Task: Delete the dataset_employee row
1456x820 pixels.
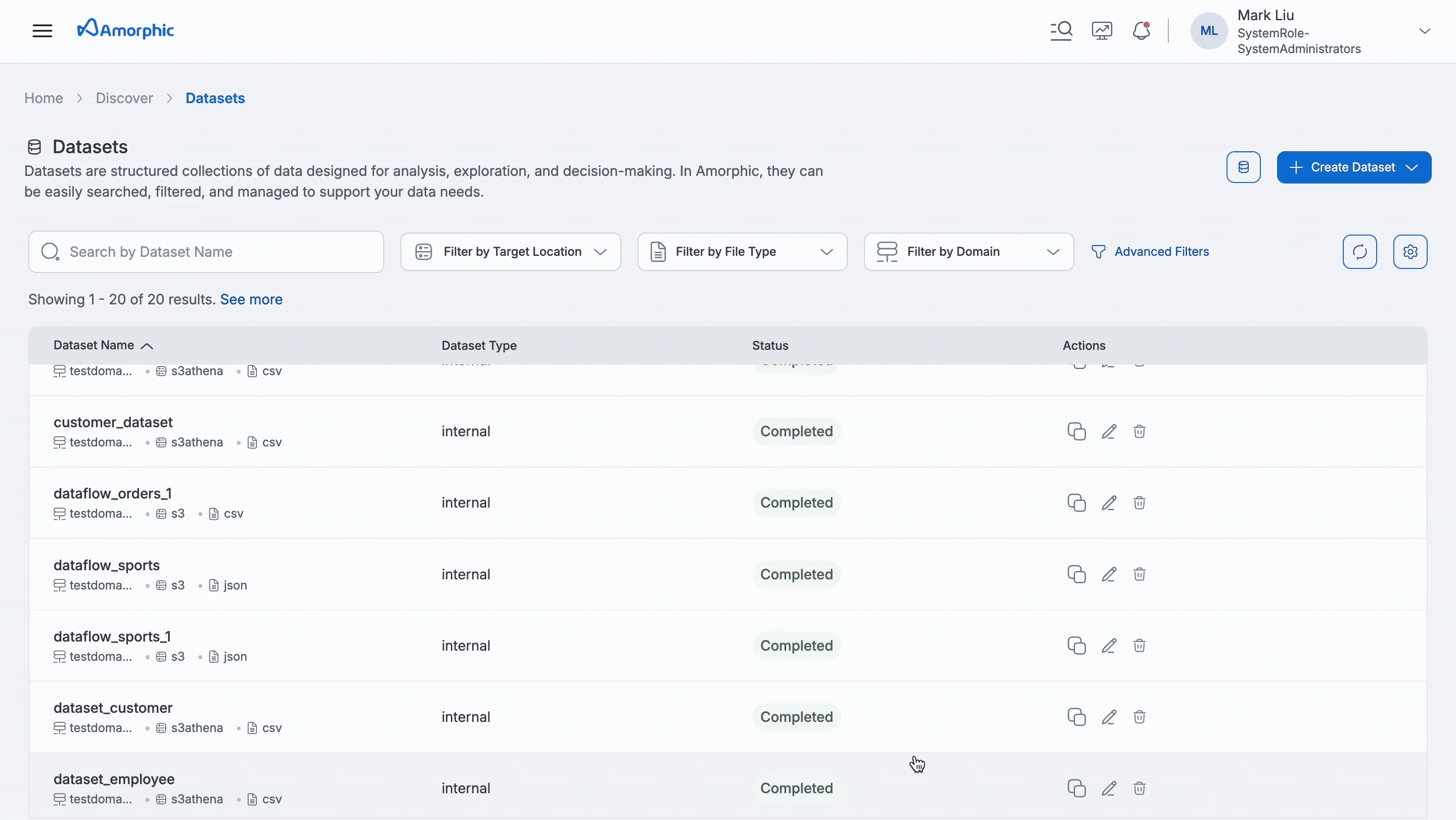Action: pos(1139,788)
